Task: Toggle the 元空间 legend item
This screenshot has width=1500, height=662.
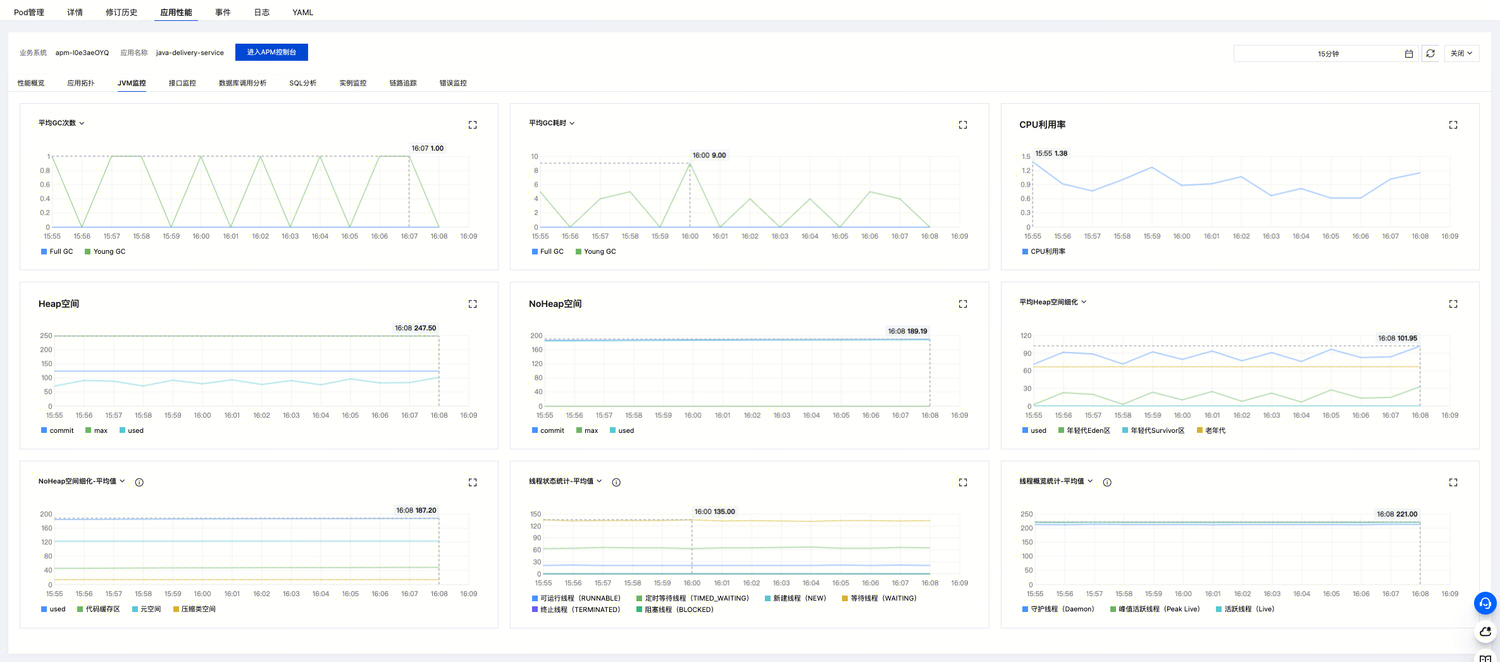Action: pyautogui.click(x=146, y=609)
